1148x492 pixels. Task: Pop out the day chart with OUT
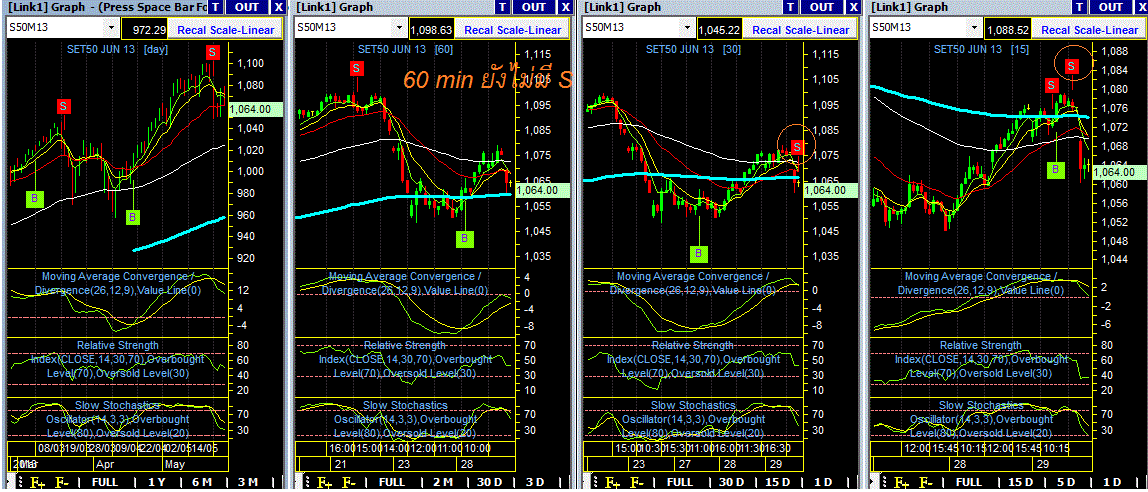coord(247,7)
